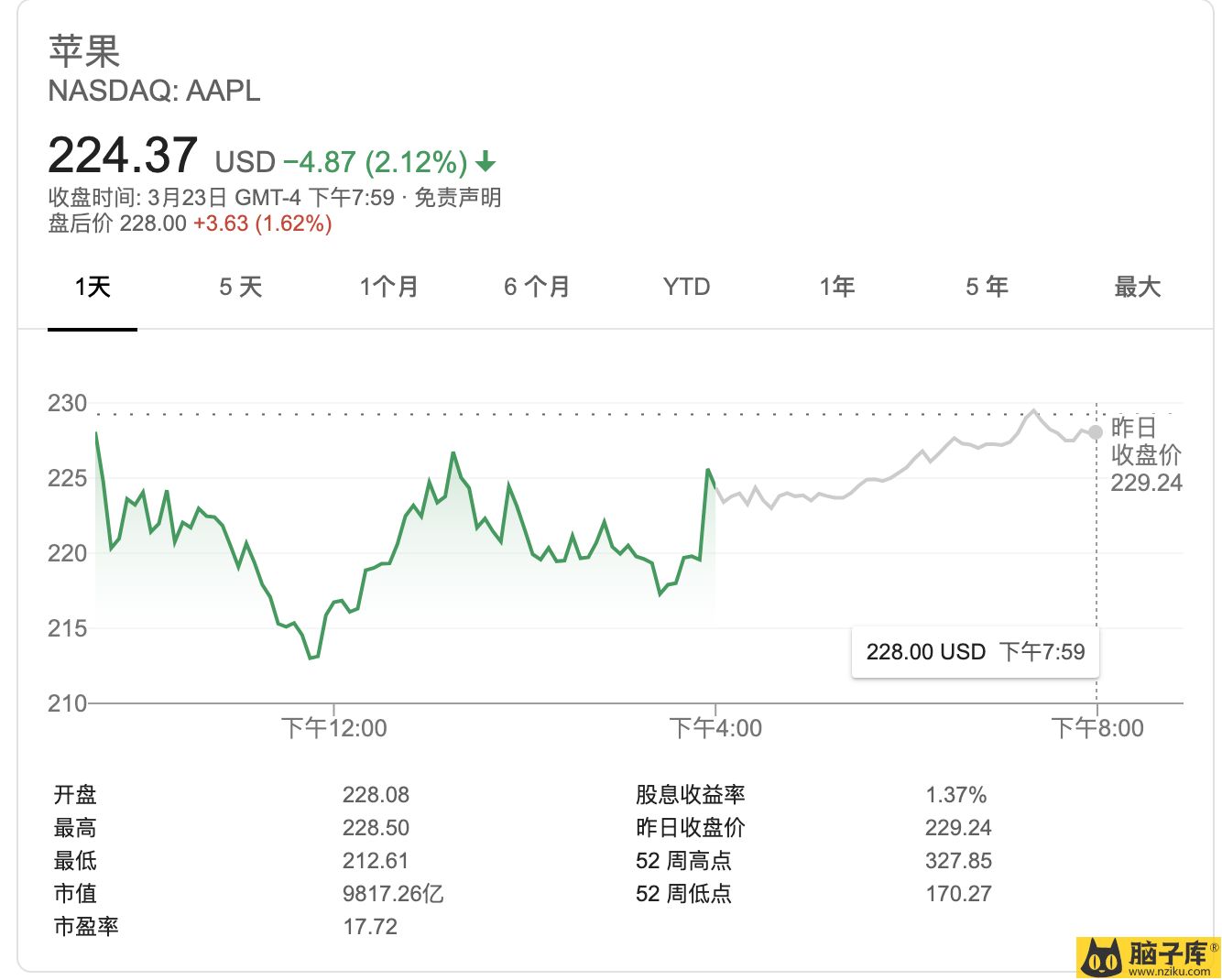Screen dimensions: 1222x980
Task: Select the 1天 time range tab
Action: click(93, 288)
